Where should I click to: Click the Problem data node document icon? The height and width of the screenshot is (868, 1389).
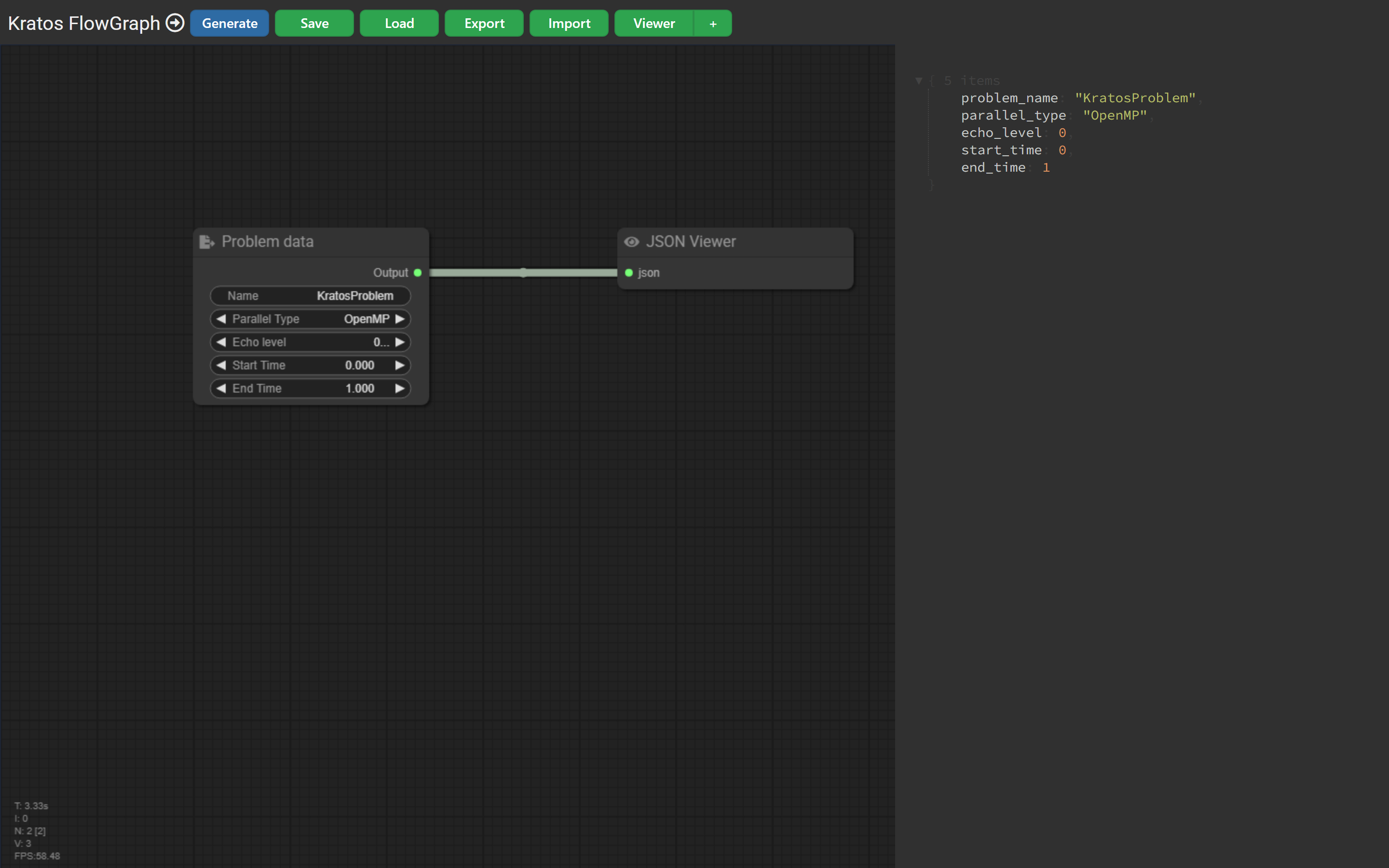[x=206, y=242]
